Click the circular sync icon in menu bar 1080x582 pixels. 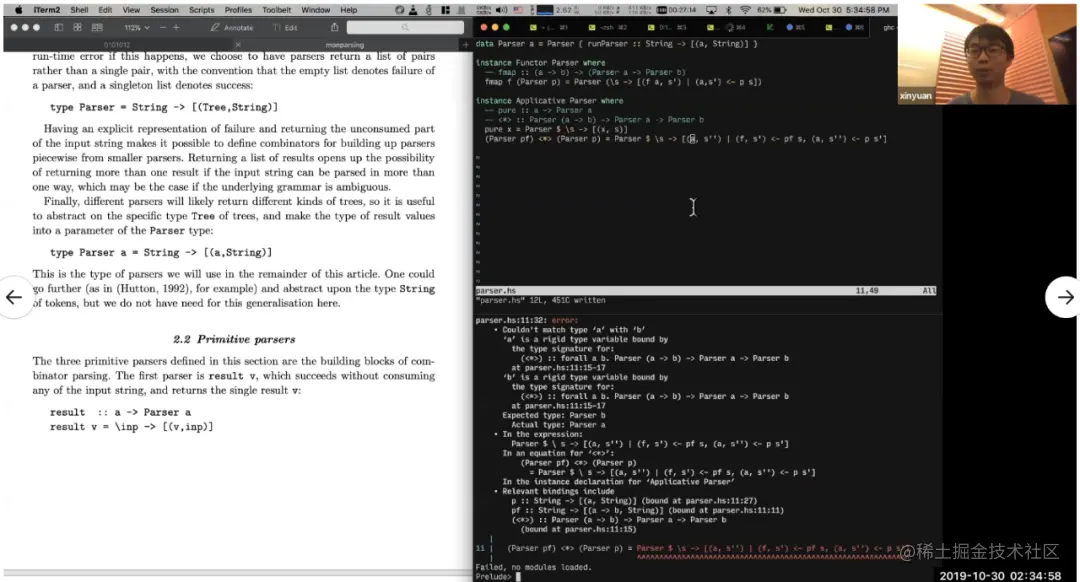coord(399,10)
